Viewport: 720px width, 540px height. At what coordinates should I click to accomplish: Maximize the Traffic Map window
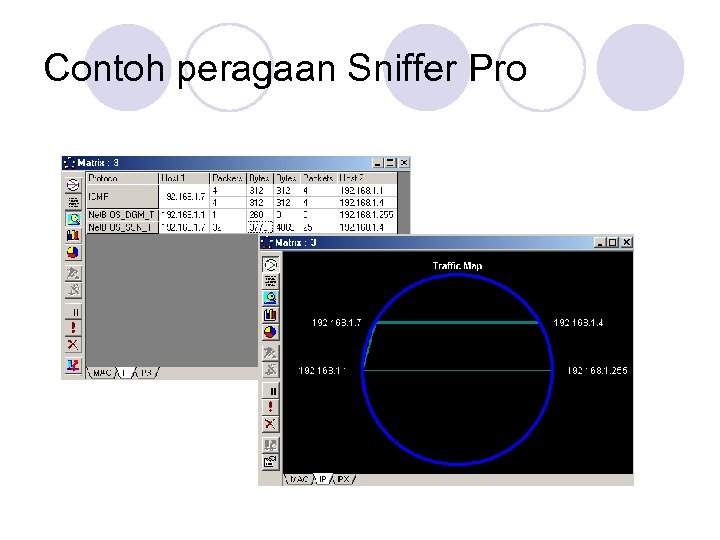point(612,242)
